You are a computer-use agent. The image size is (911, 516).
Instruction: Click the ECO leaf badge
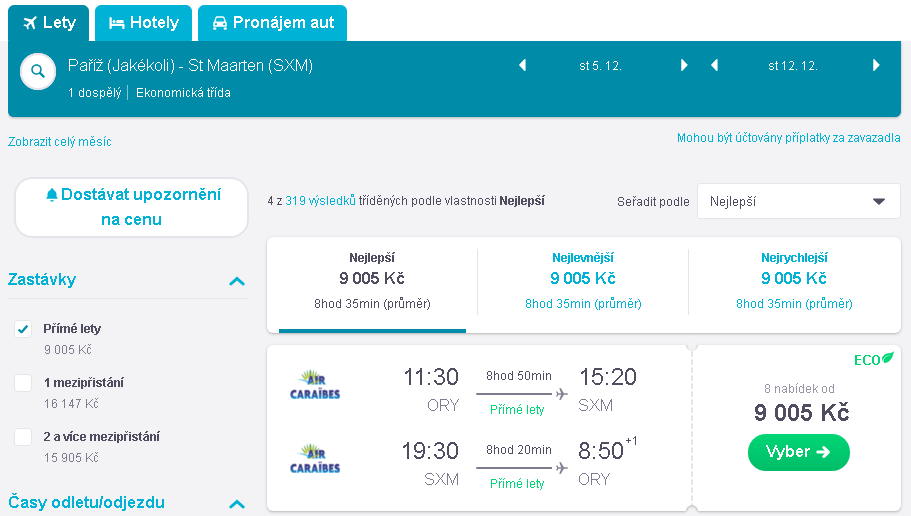click(x=873, y=360)
